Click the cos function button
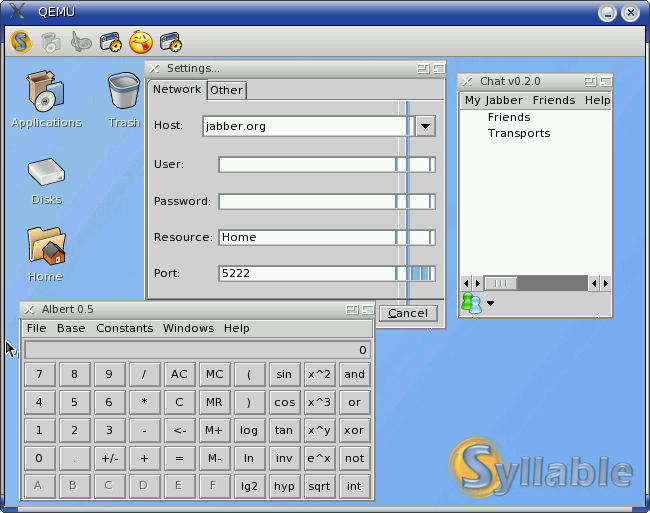 [284, 402]
